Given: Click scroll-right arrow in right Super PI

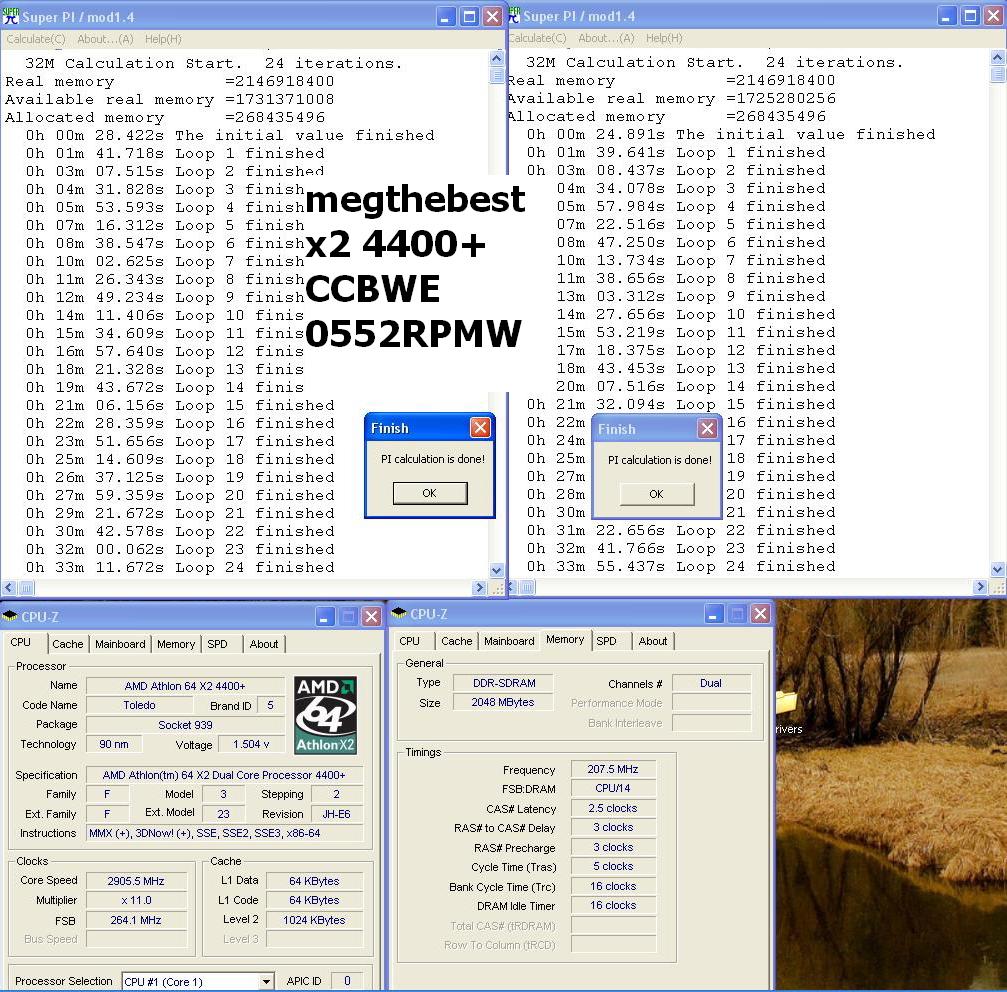Looking at the screenshot, I should pos(980,587).
